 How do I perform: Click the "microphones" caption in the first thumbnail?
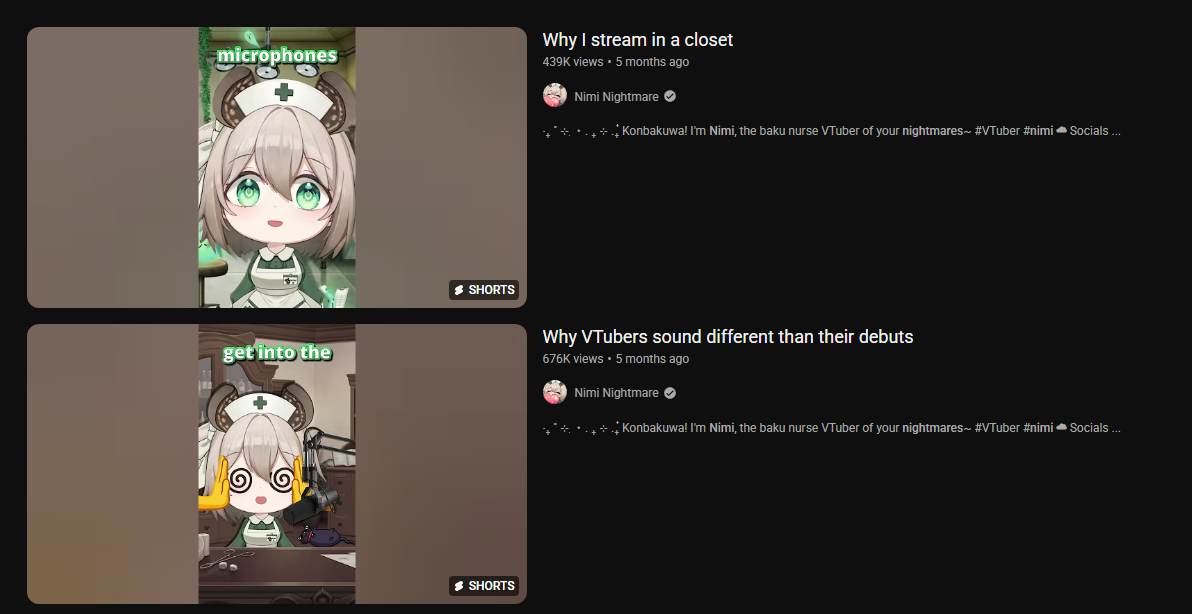coord(277,55)
